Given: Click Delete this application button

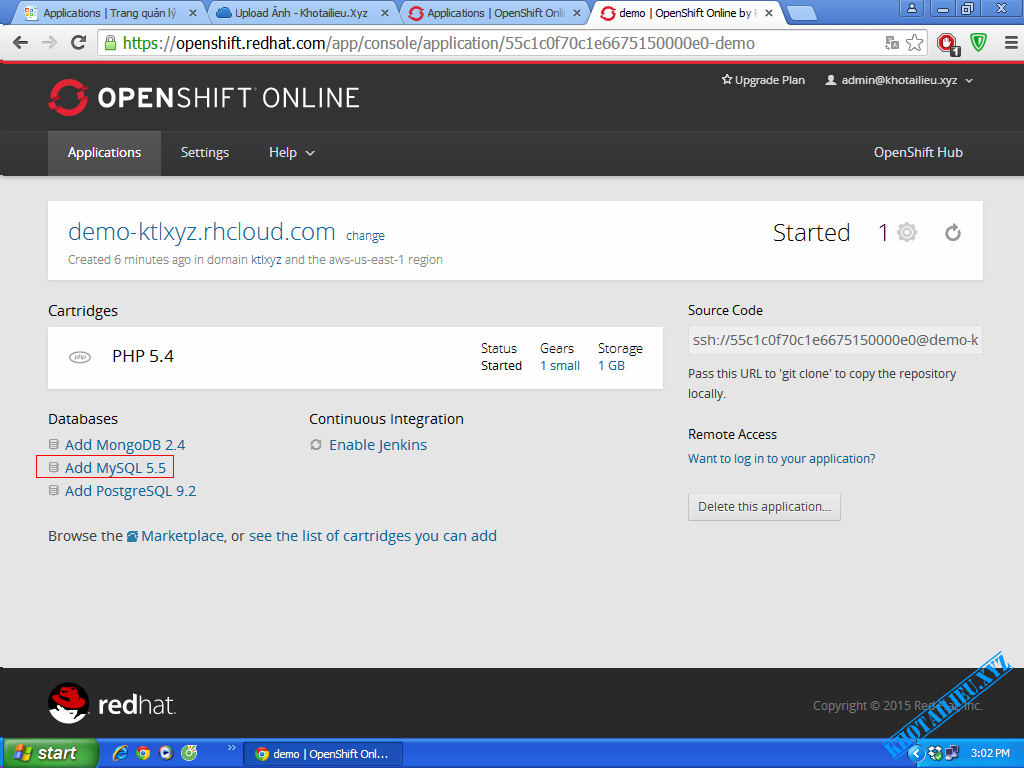Looking at the screenshot, I should tap(764, 506).
